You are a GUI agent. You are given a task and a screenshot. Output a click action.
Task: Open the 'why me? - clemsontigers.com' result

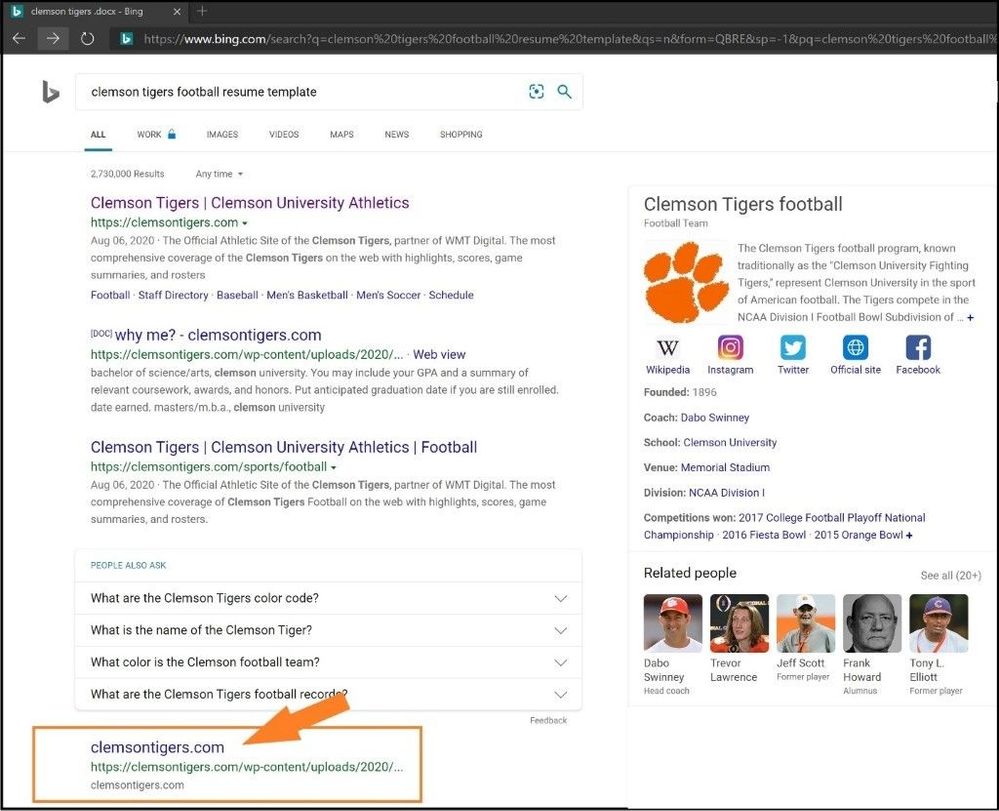point(218,335)
